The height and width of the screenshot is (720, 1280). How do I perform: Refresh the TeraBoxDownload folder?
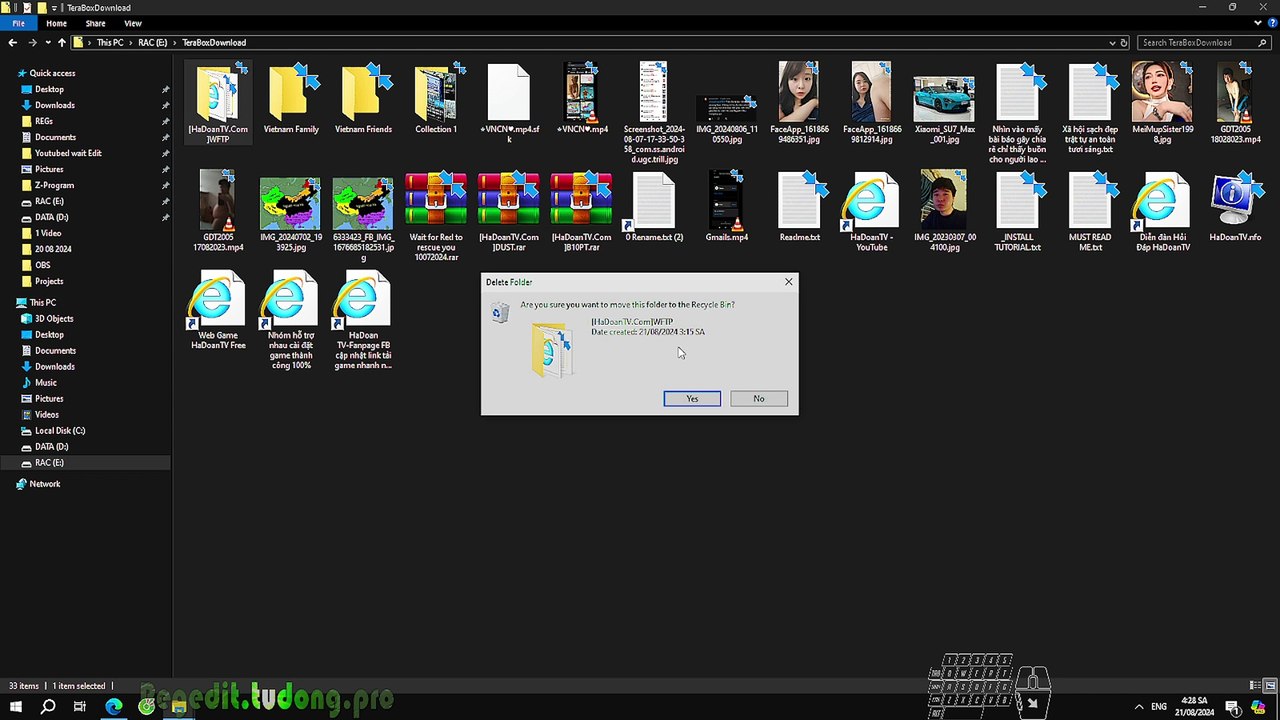[1124, 43]
